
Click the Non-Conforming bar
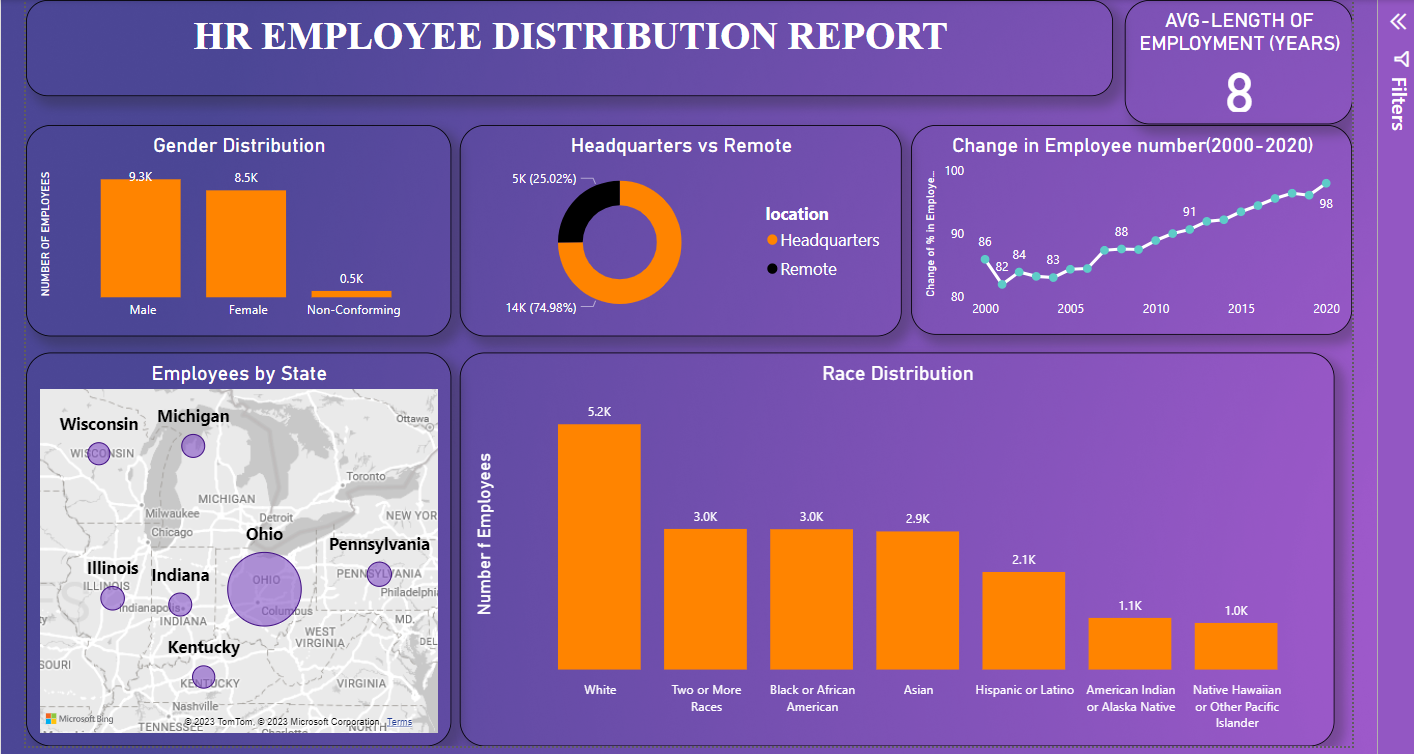(350, 293)
